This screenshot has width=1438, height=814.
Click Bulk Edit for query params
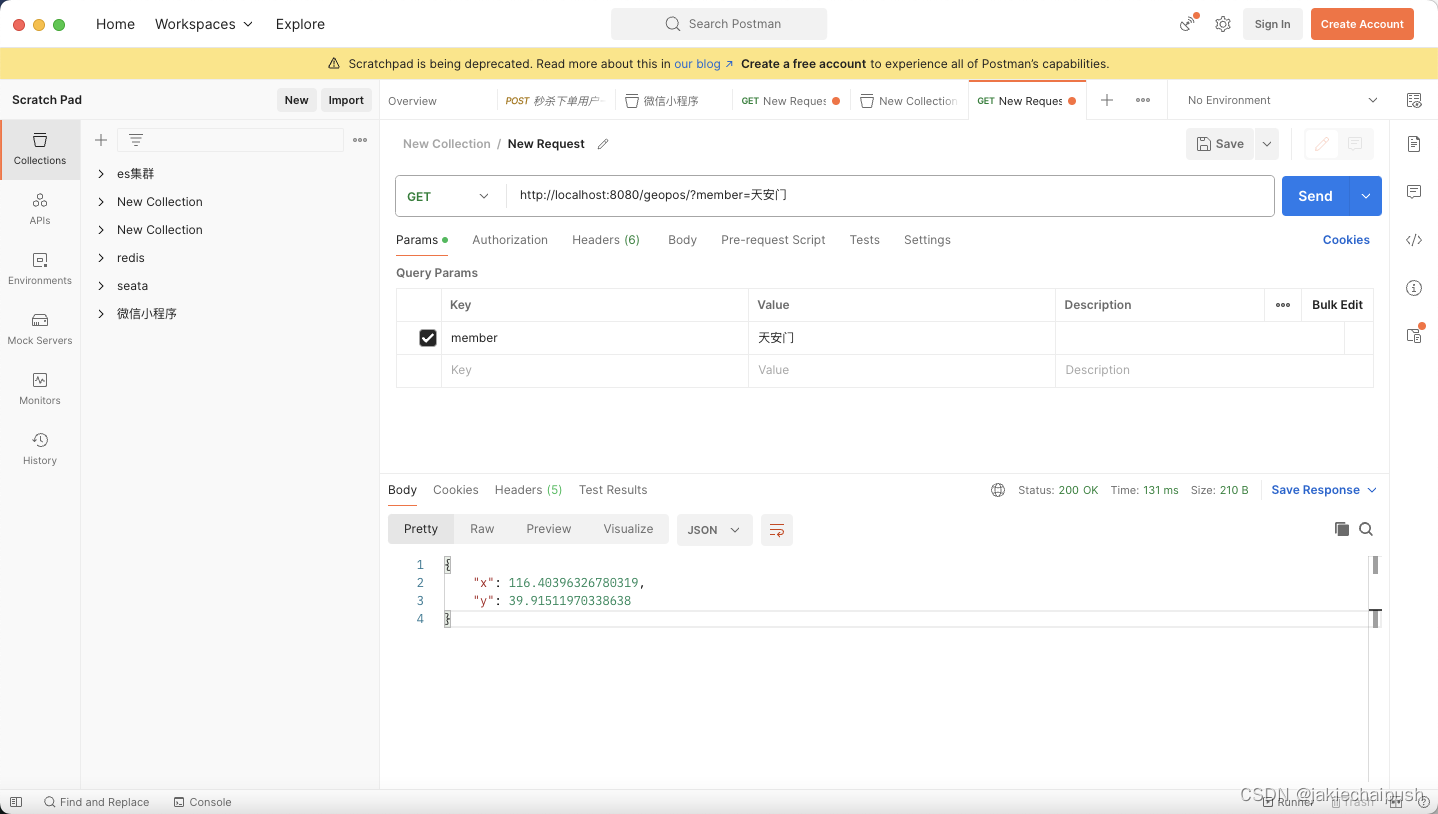pos(1337,305)
